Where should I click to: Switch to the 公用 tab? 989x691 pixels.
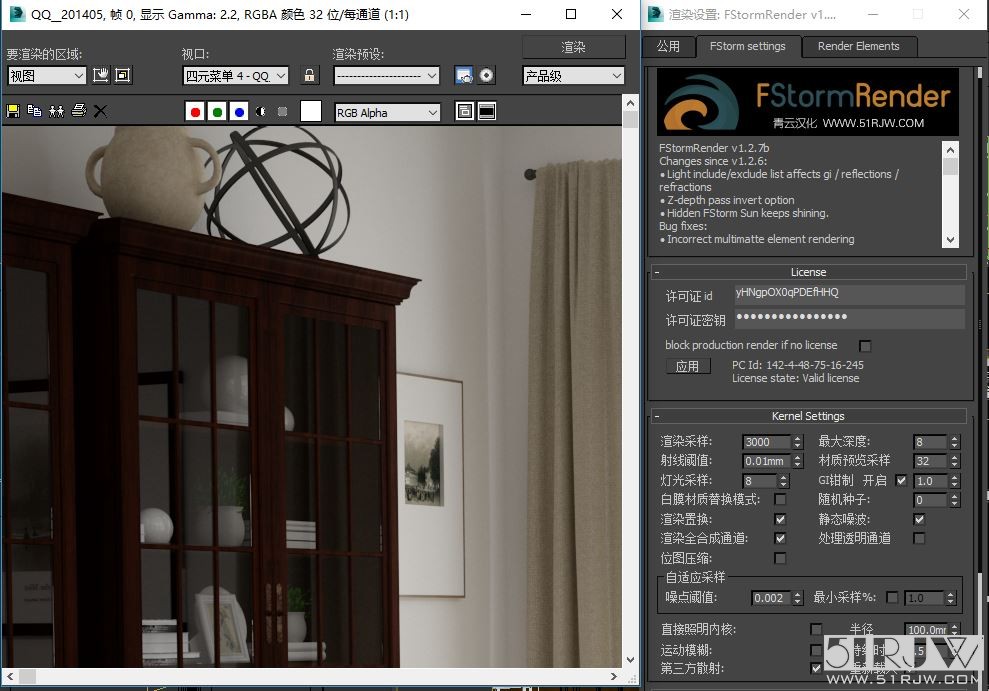tap(669, 46)
